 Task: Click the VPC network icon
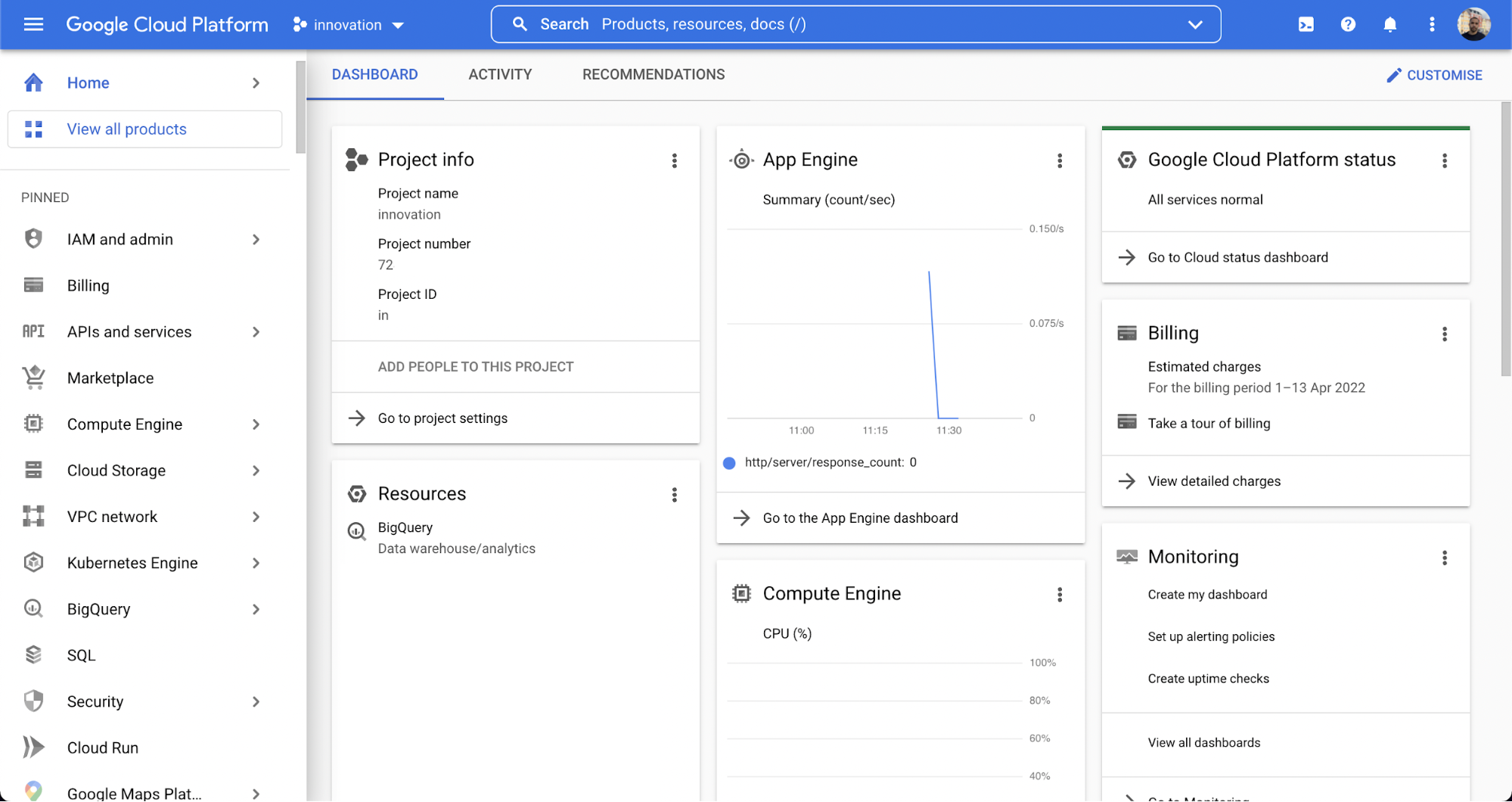point(33,516)
